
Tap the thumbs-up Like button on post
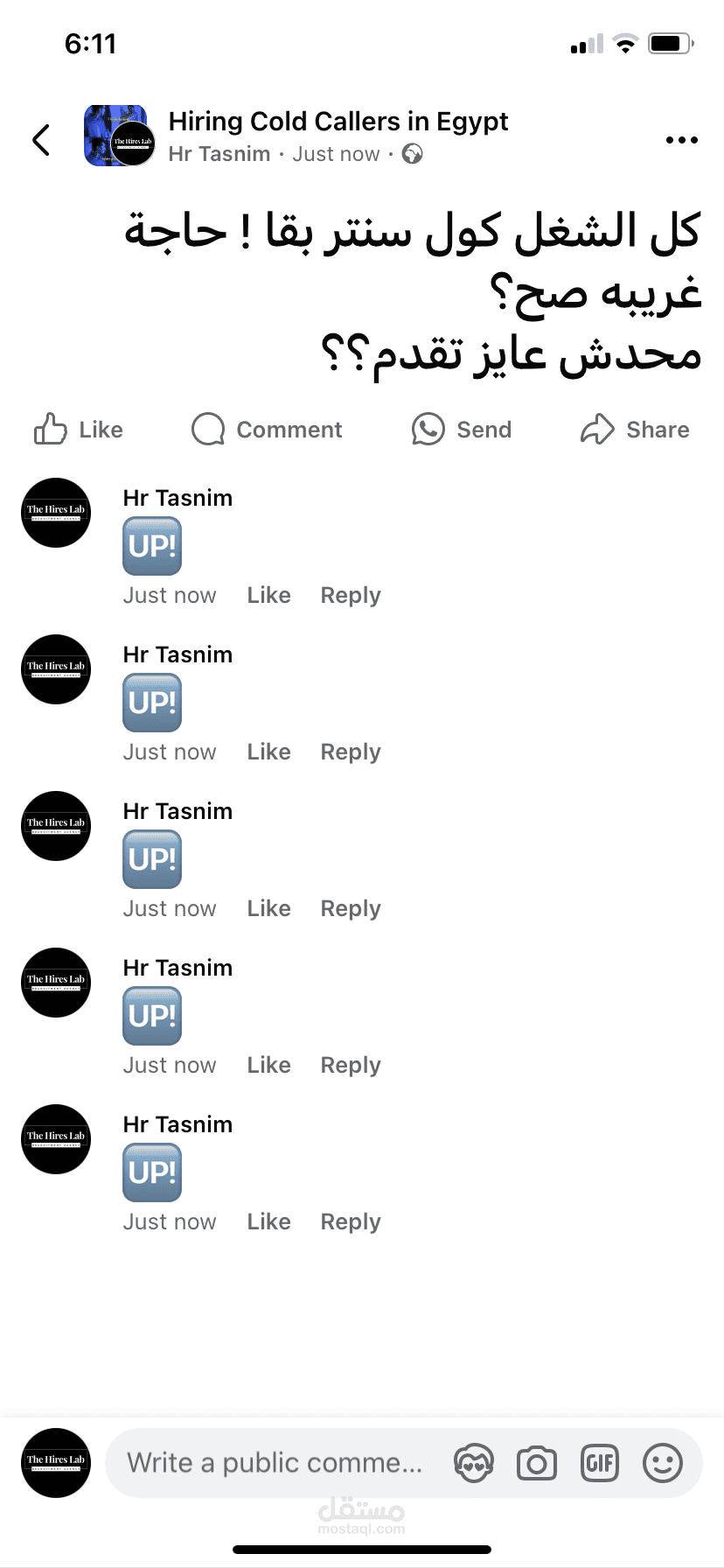[79, 430]
